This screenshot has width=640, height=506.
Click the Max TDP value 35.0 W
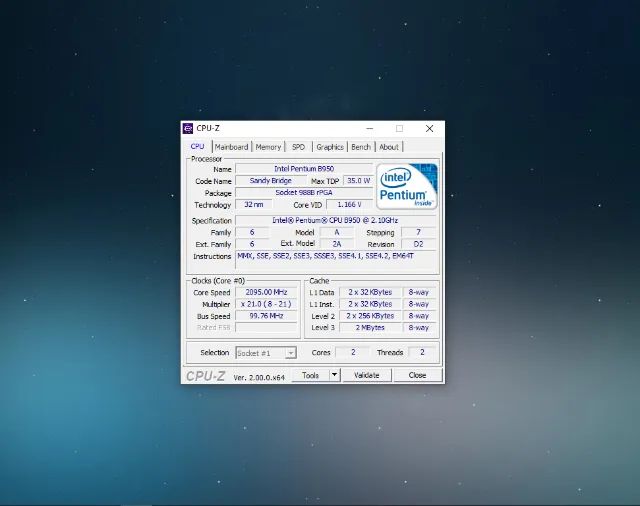[x=358, y=180]
